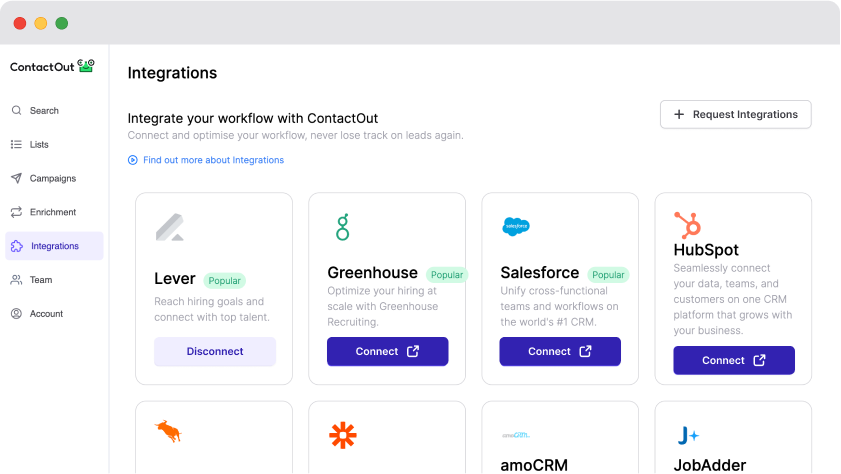Click the Greenhouse logo icon
841x474 pixels.
(342, 227)
